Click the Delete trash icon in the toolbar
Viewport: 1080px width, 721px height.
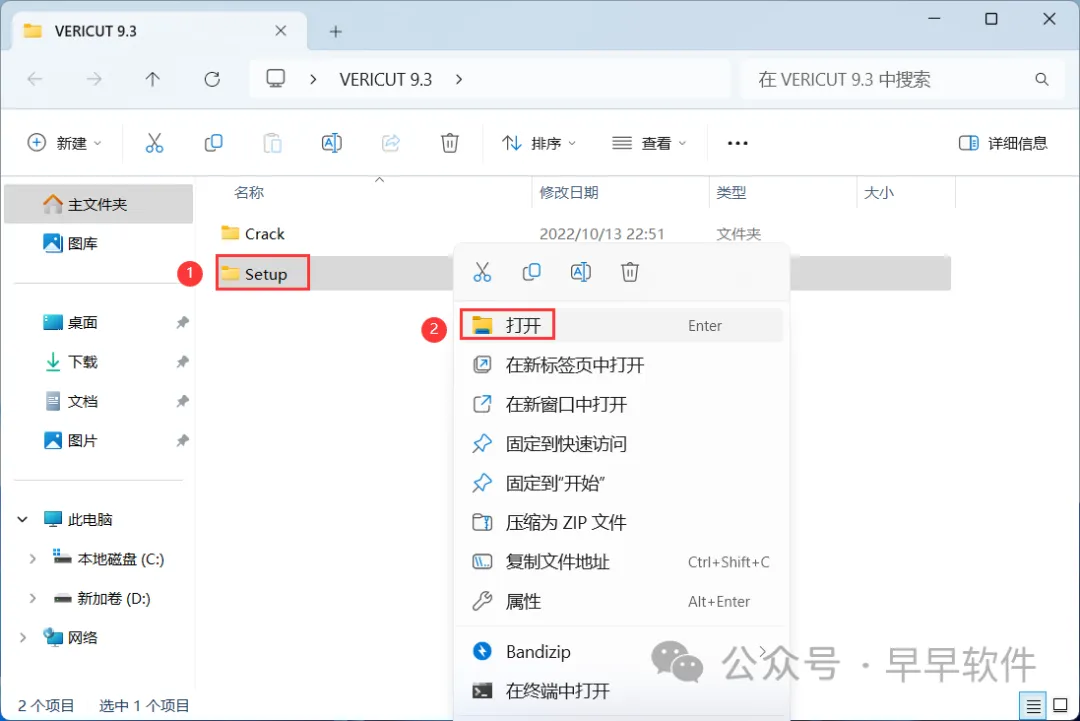[x=450, y=143]
